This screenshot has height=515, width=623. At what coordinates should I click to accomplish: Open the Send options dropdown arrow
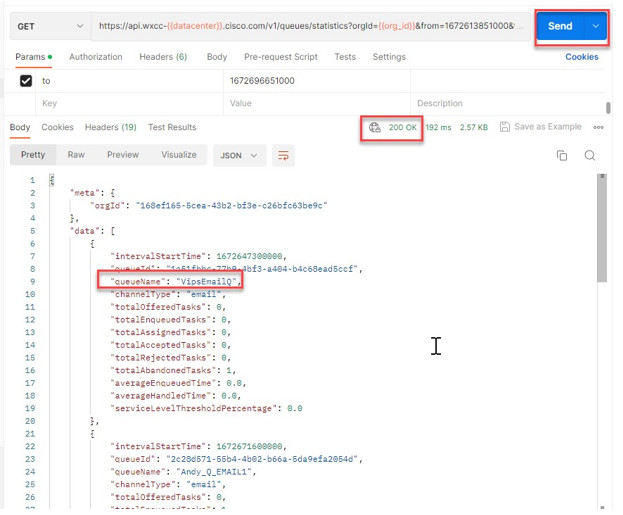coord(595,26)
